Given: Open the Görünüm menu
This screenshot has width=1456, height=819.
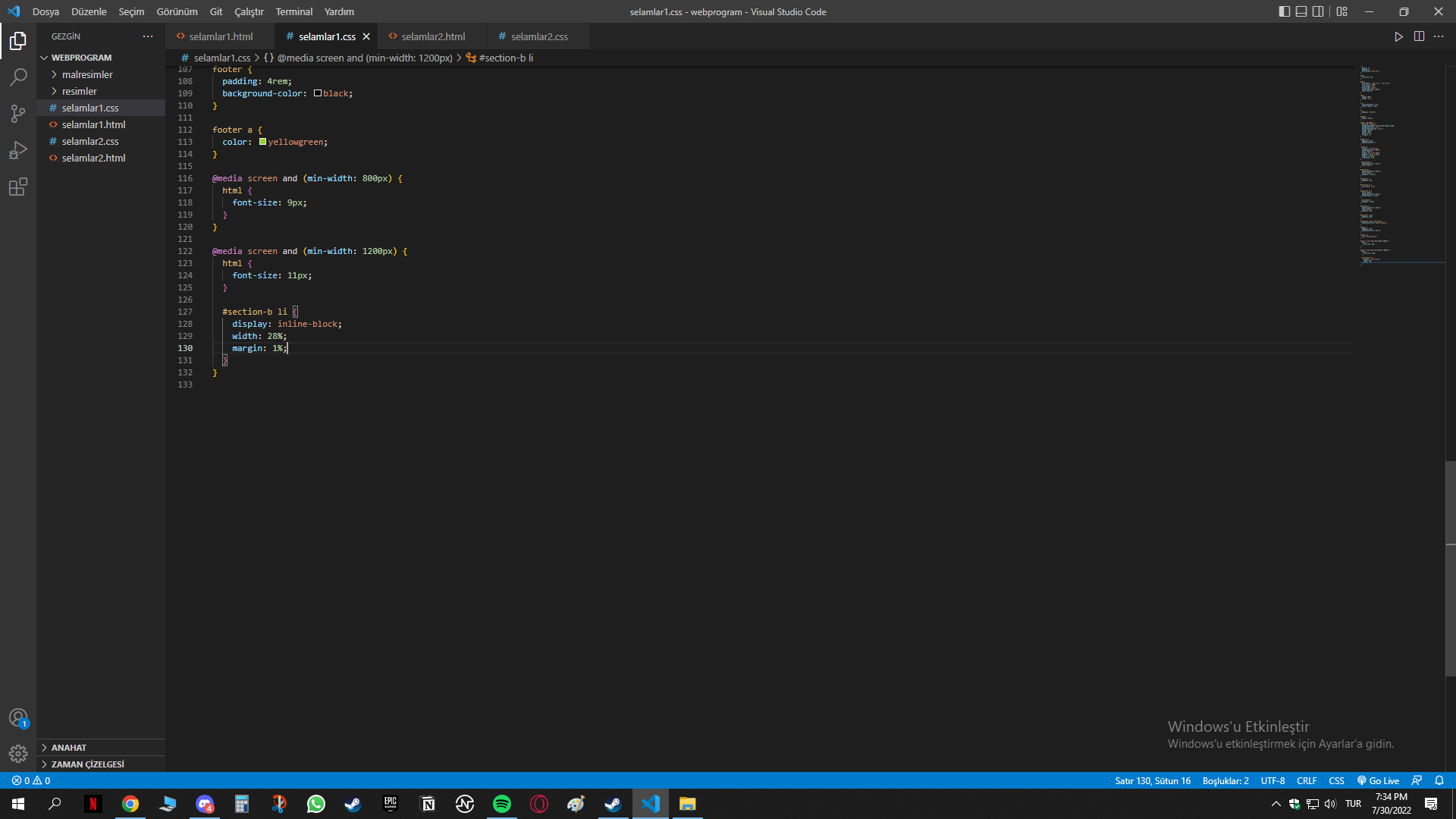Looking at the screenshot, I should point(177,11).
